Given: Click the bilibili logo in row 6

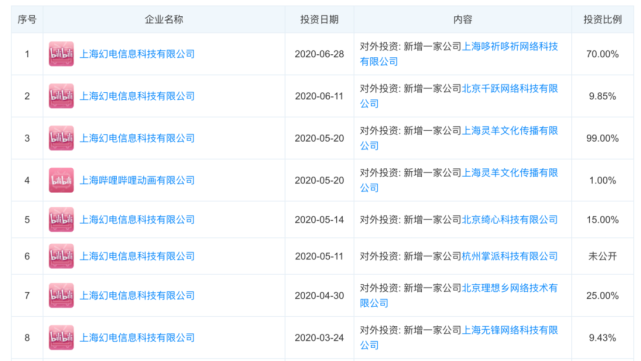Looking at the screenshot, I should tap(61, 256).
